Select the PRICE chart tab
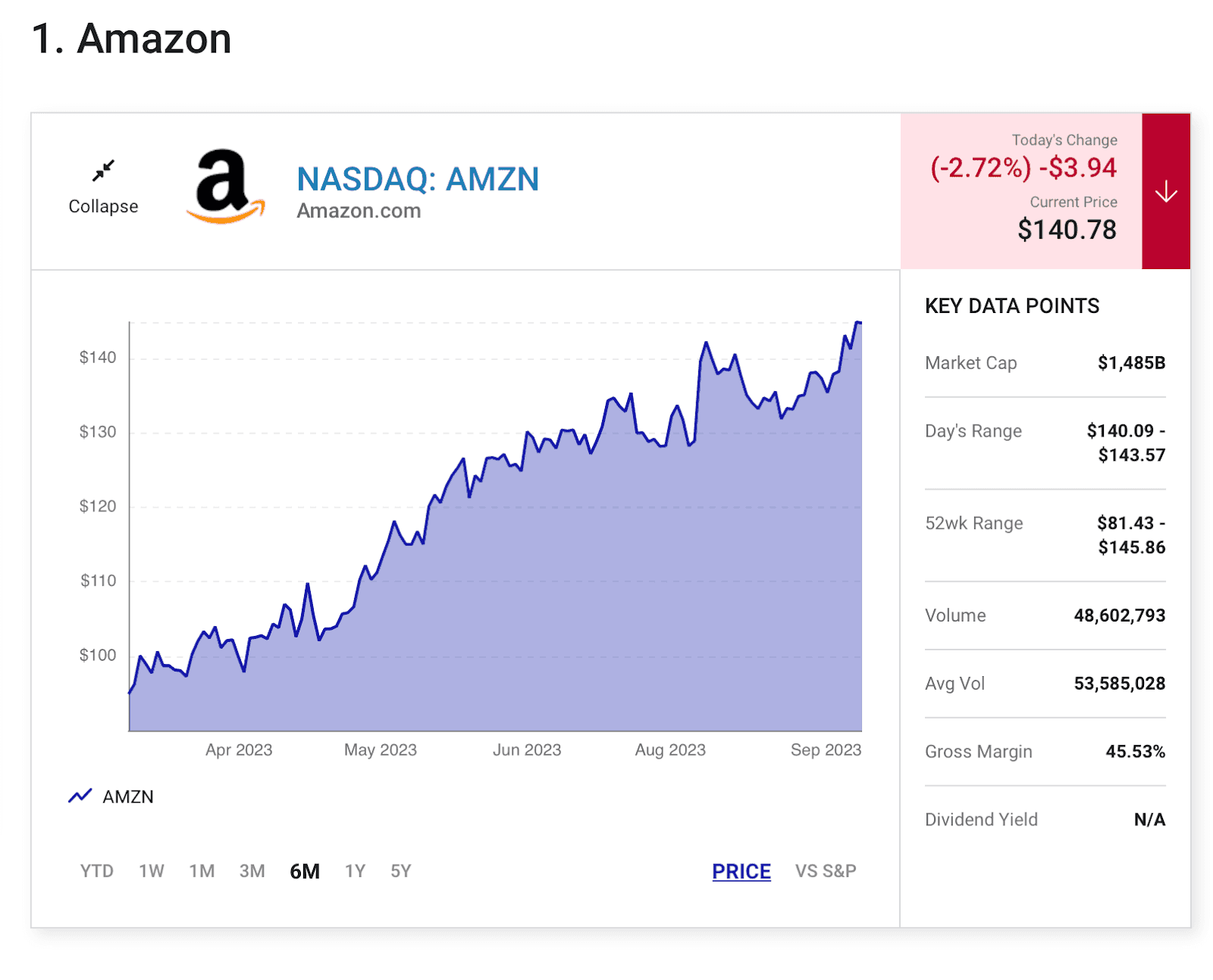1213x980 pixels. pos(741,871)
